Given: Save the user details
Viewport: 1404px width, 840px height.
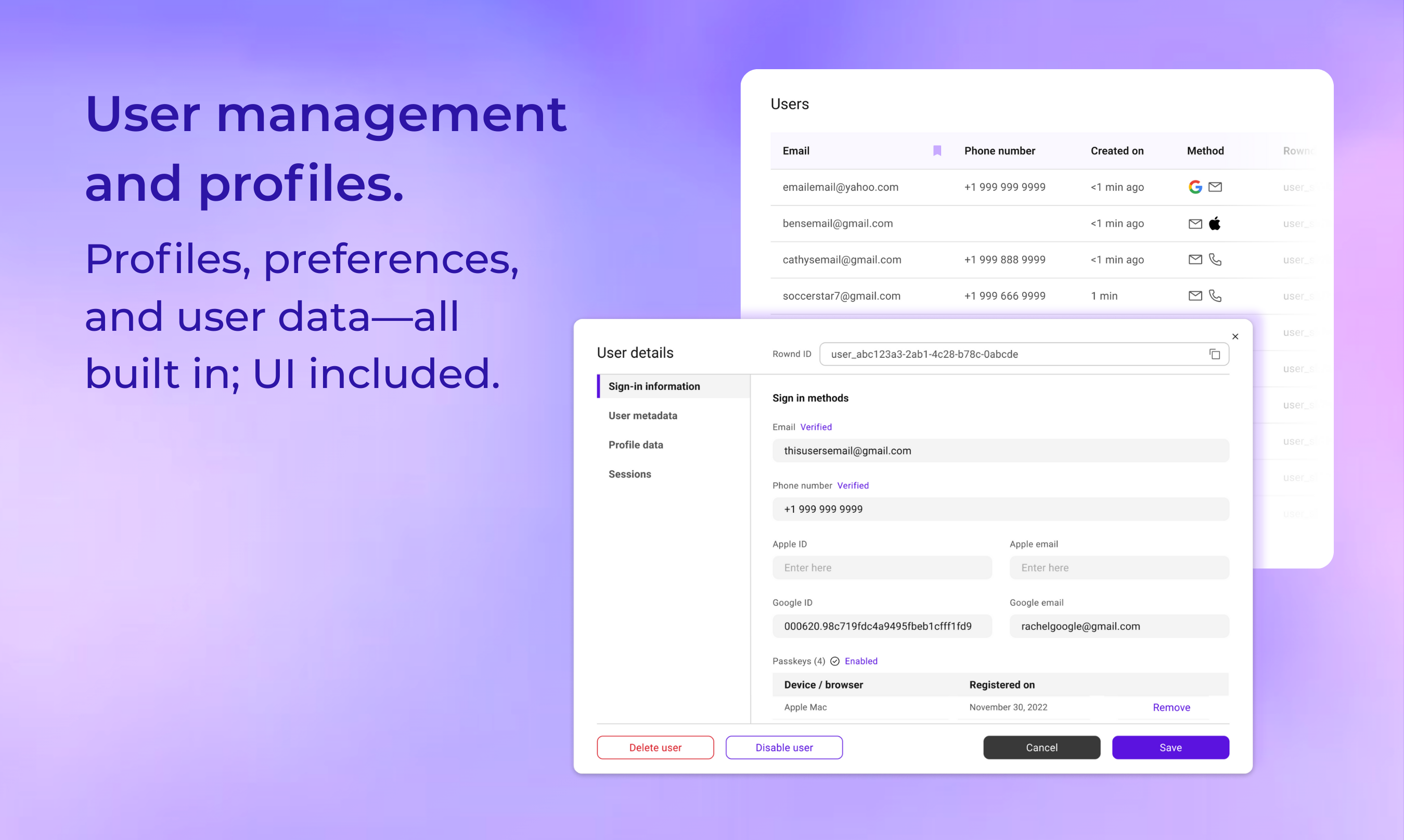Looking at the screenshot, I should coord(1170,747).
